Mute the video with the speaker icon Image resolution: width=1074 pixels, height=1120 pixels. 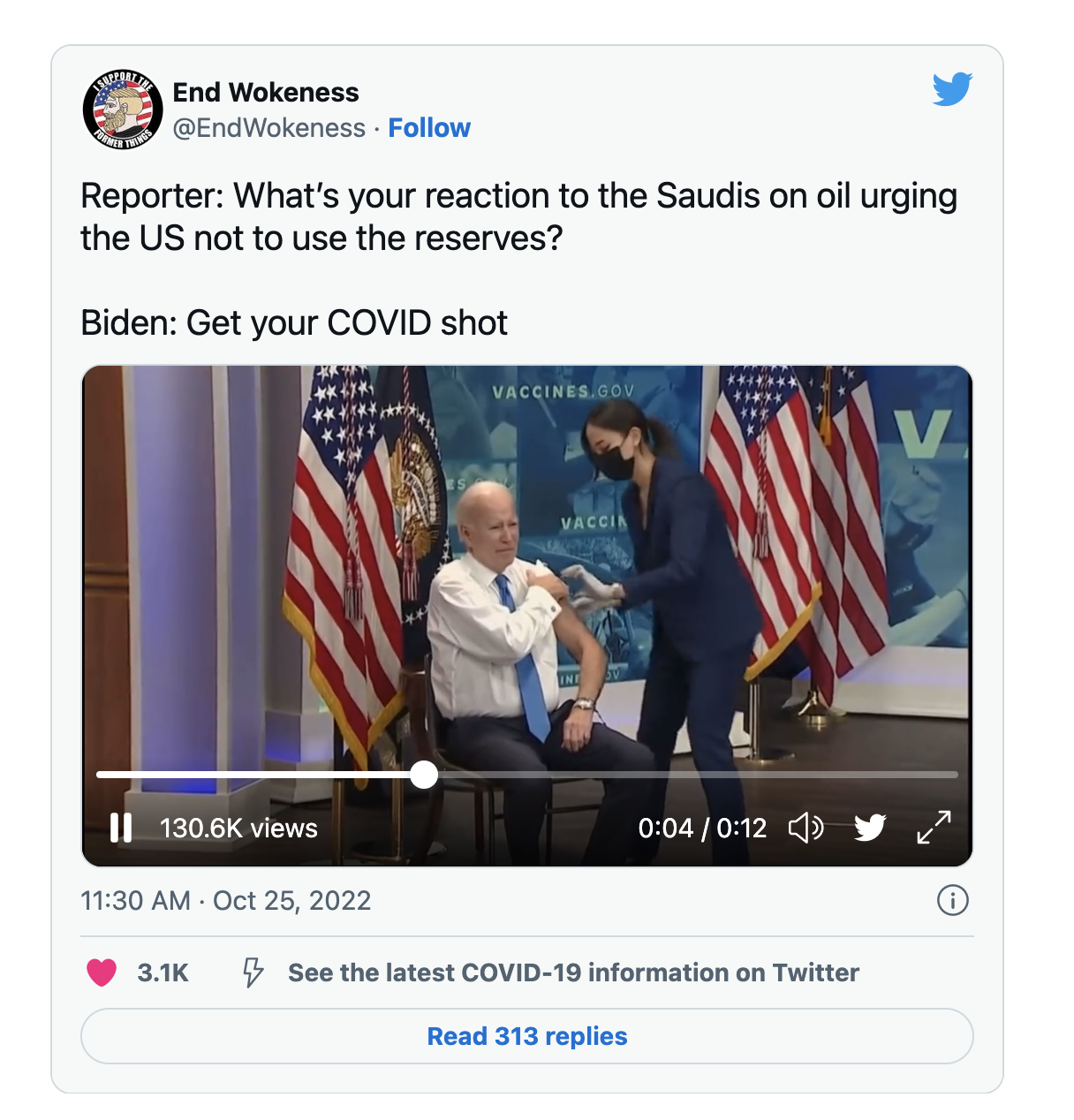pyautogui.click(x=805, y=828)
